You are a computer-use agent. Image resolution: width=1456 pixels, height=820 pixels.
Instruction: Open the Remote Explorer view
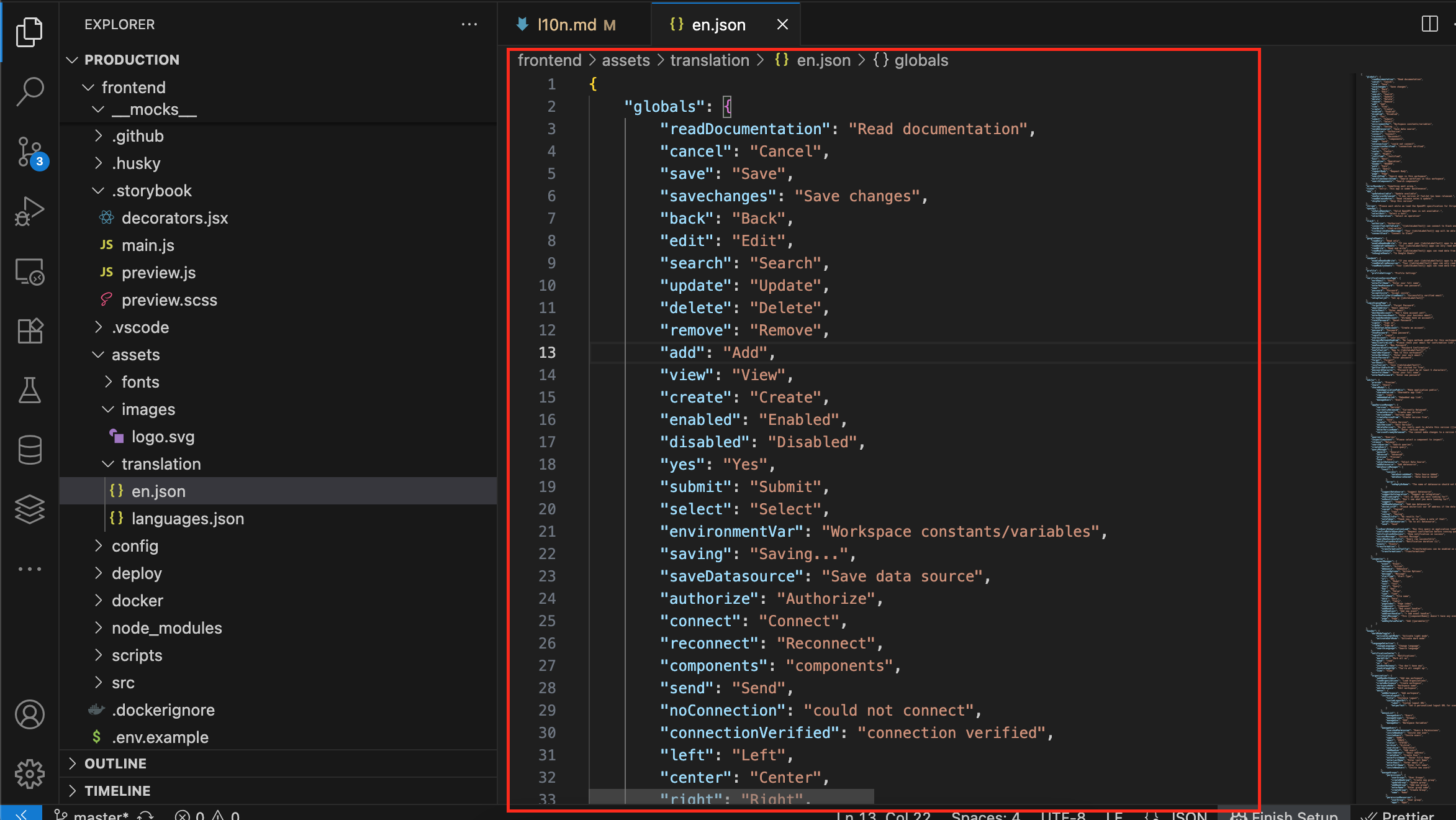click(x=29, y=271)
